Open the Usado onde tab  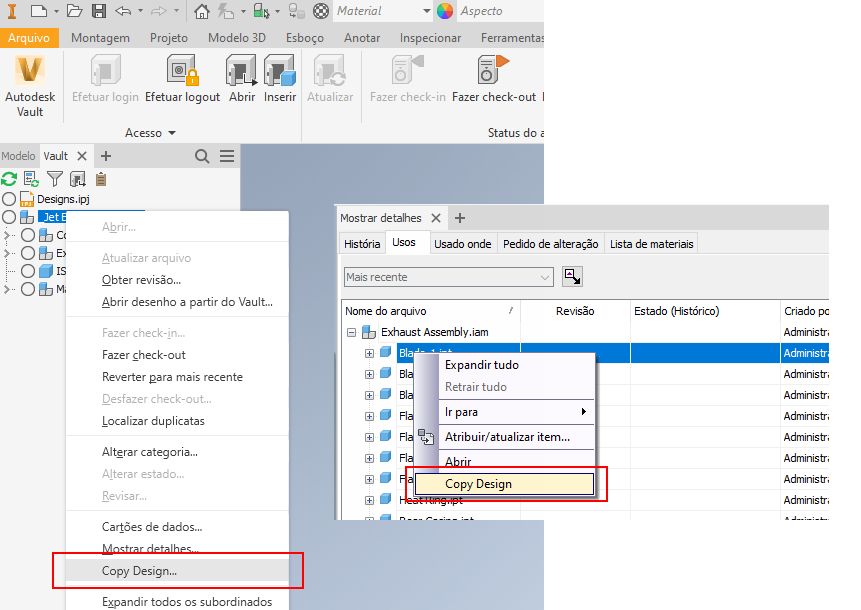pyautogui.click(x=462, y=244)
